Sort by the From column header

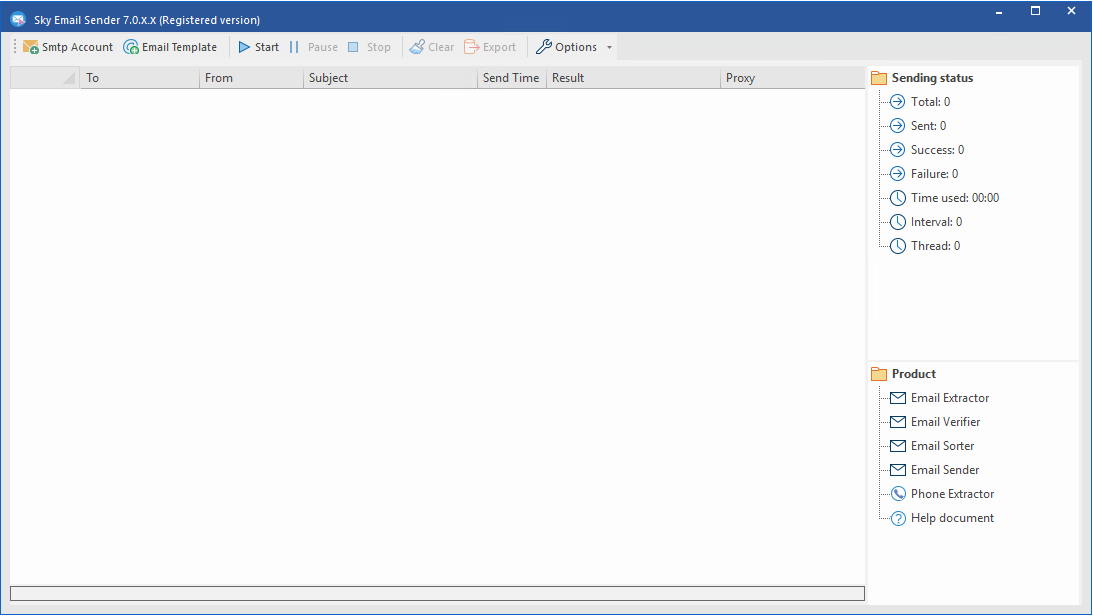click(252, 78)
